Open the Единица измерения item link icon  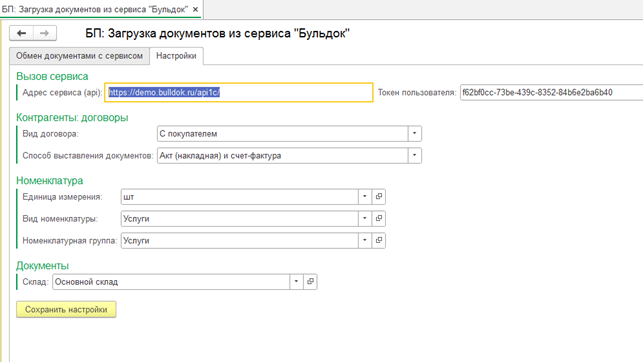[x=379, y=197]
